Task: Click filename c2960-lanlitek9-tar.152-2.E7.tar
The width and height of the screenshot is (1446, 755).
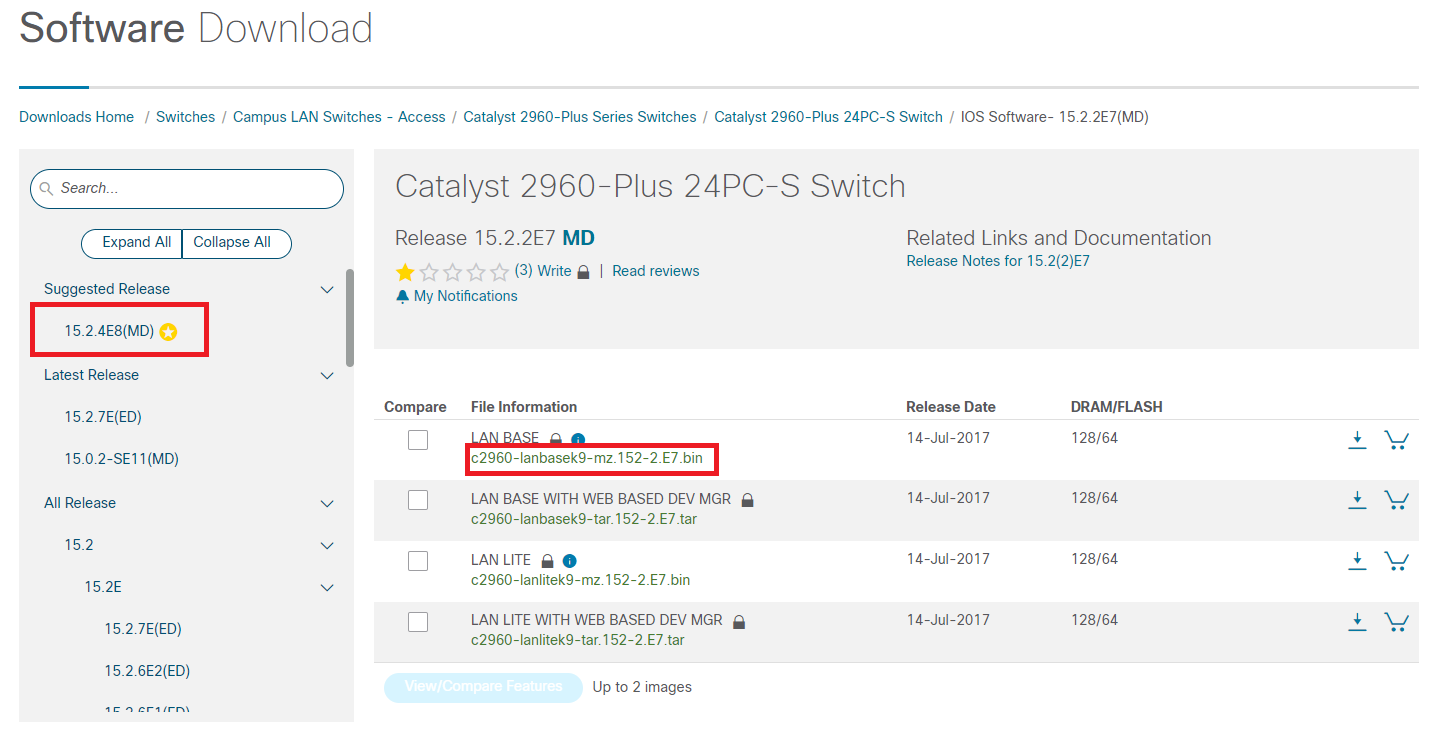Action: tap(578, 641)
